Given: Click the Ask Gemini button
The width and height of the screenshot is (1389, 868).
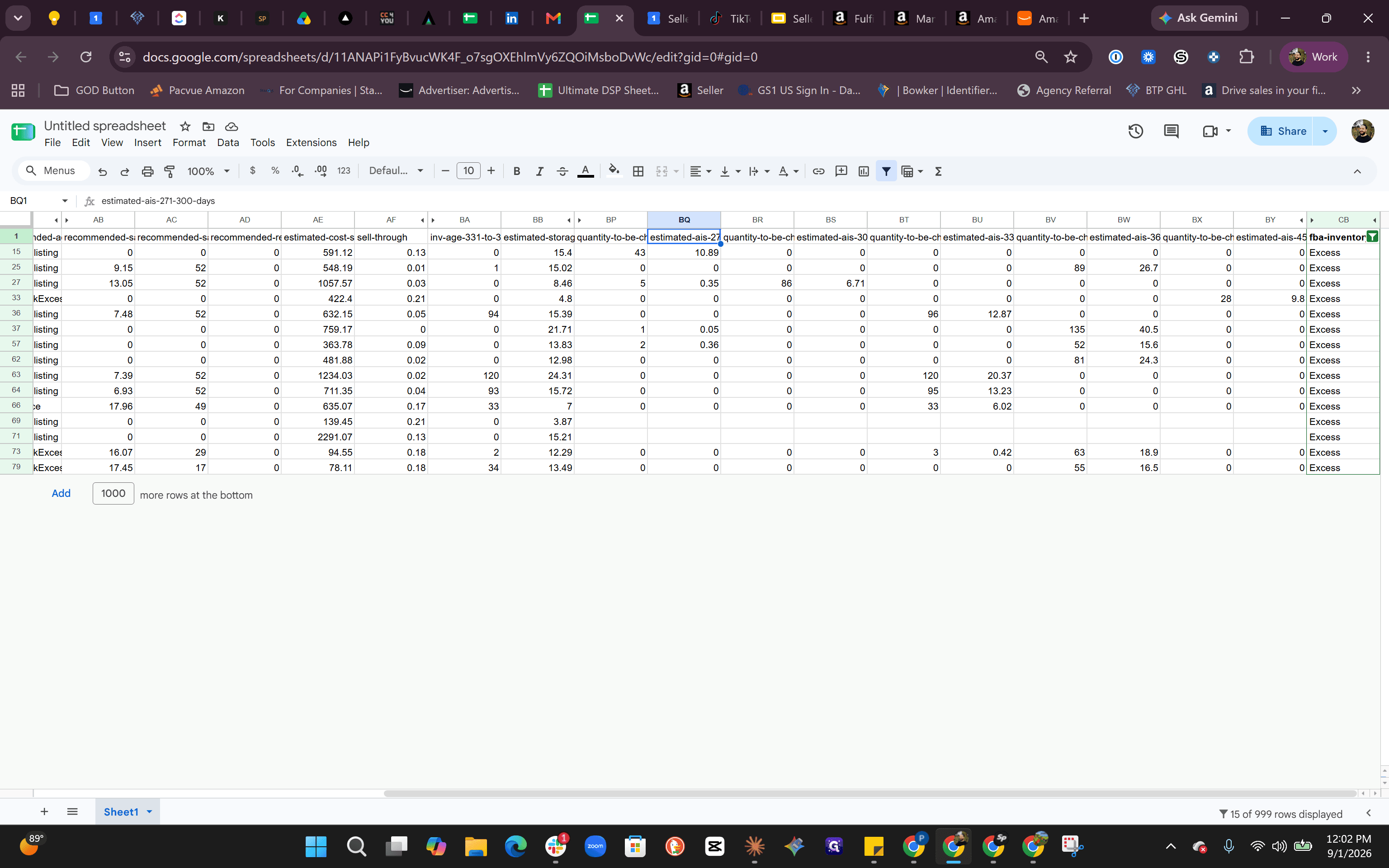Looking at the screenshot, I should point(1200,18).
